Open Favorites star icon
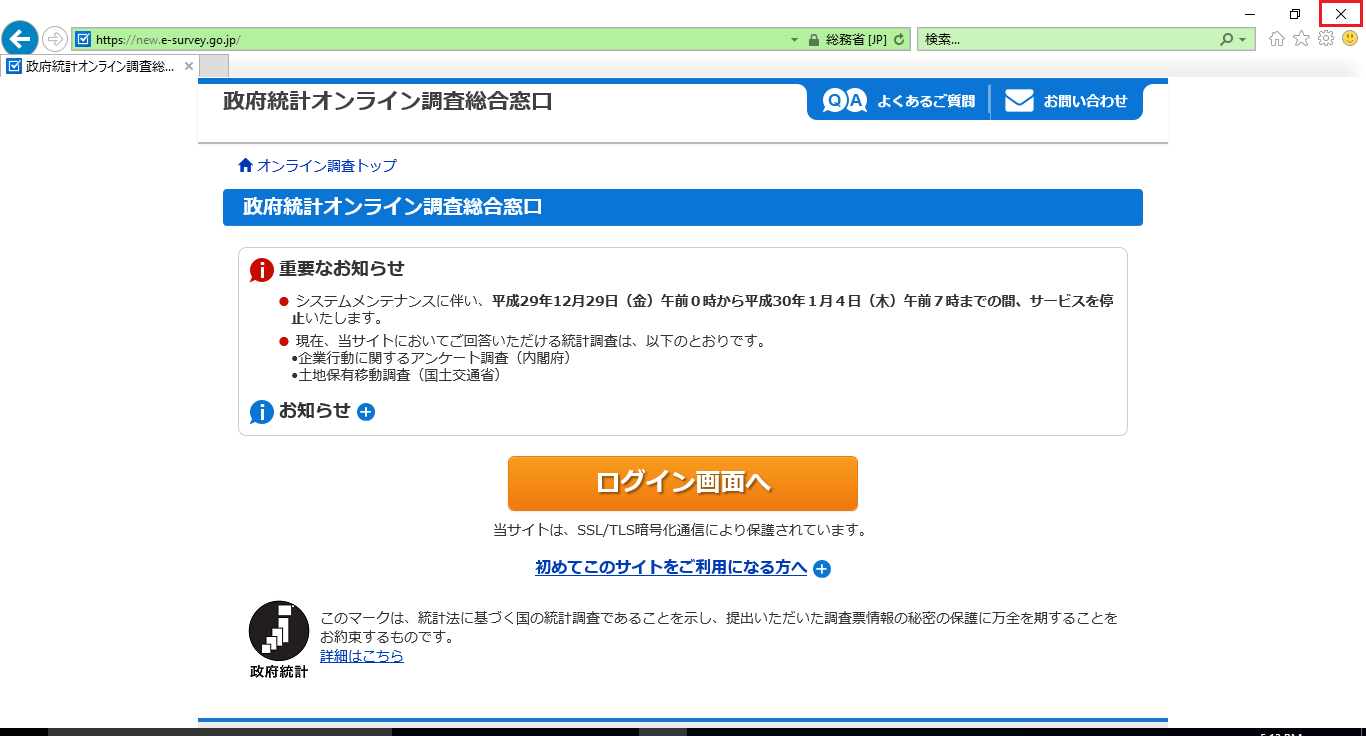The height and width of the screenshot is (736, 1366). [x=1301, y=39]
